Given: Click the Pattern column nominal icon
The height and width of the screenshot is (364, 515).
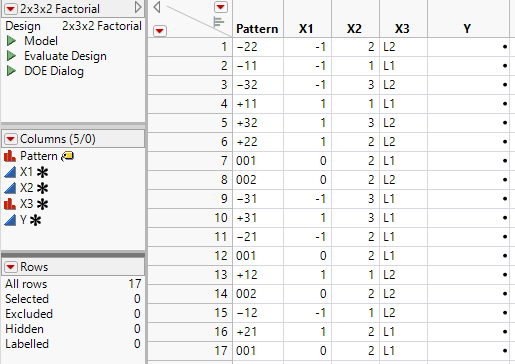Looking at the screenshot, I should (10, 156).
